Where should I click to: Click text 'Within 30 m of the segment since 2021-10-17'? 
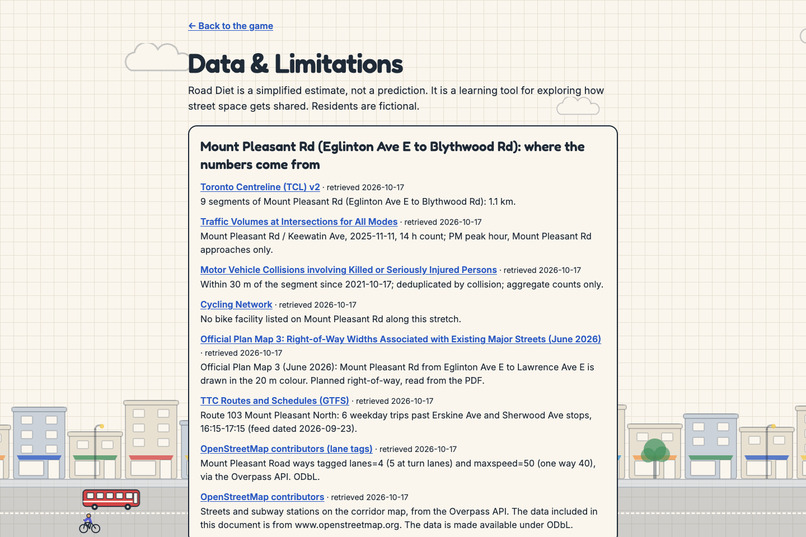pos(296,284)
